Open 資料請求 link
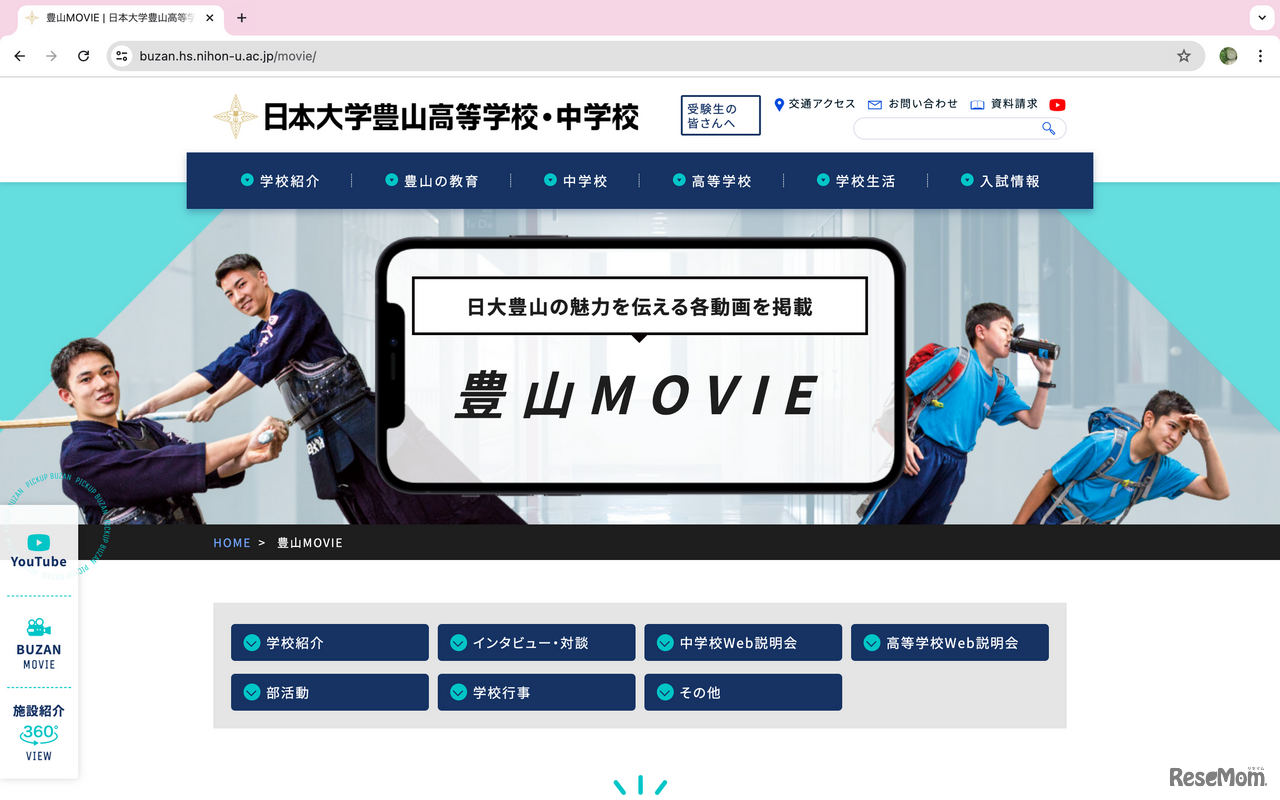 tap(1004, 104)
